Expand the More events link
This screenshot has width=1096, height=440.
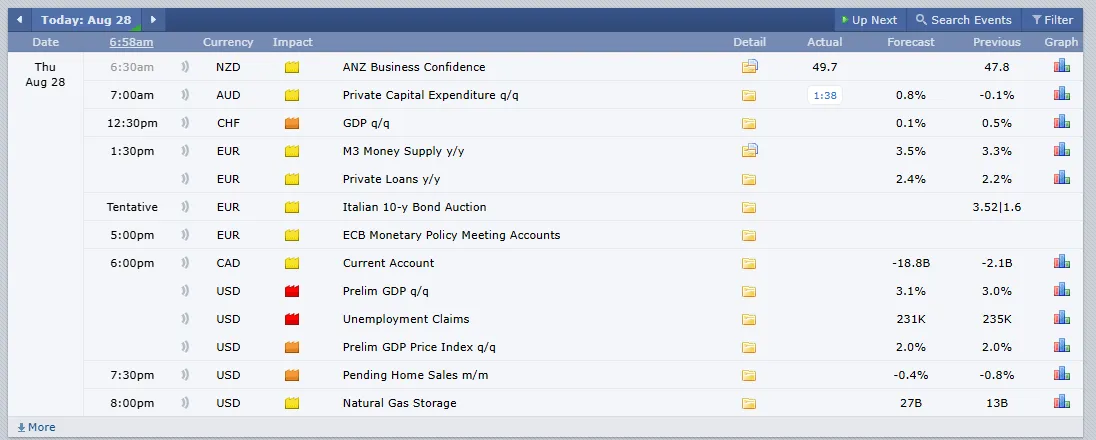tap(37, 427)
